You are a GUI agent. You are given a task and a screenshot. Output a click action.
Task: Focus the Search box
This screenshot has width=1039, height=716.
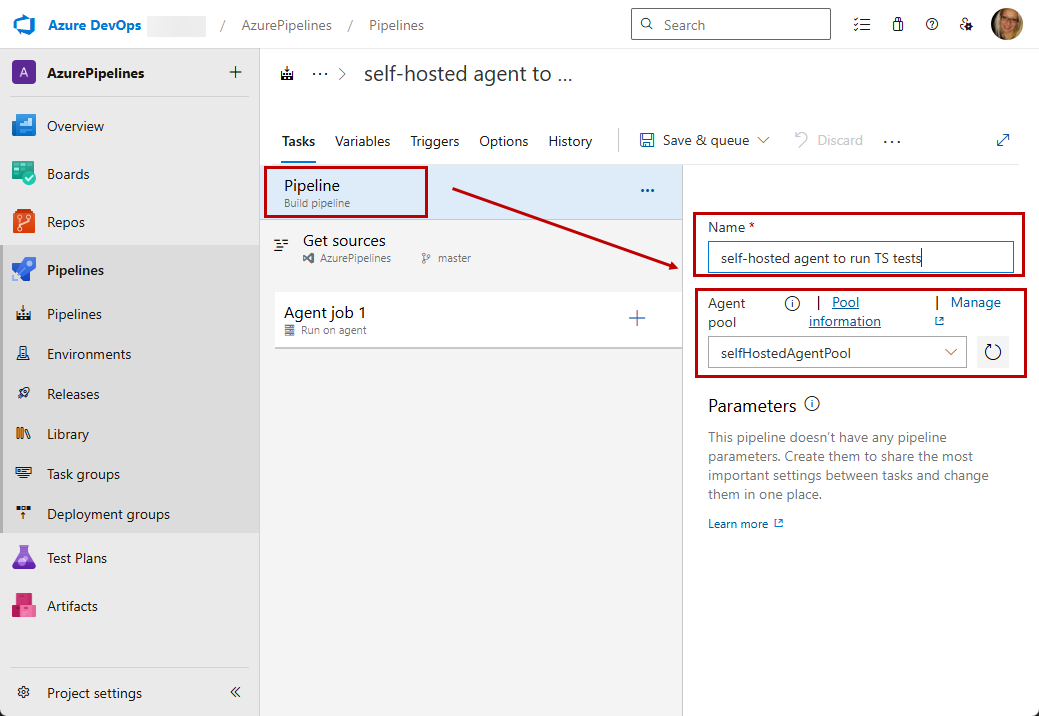point(730,25)
